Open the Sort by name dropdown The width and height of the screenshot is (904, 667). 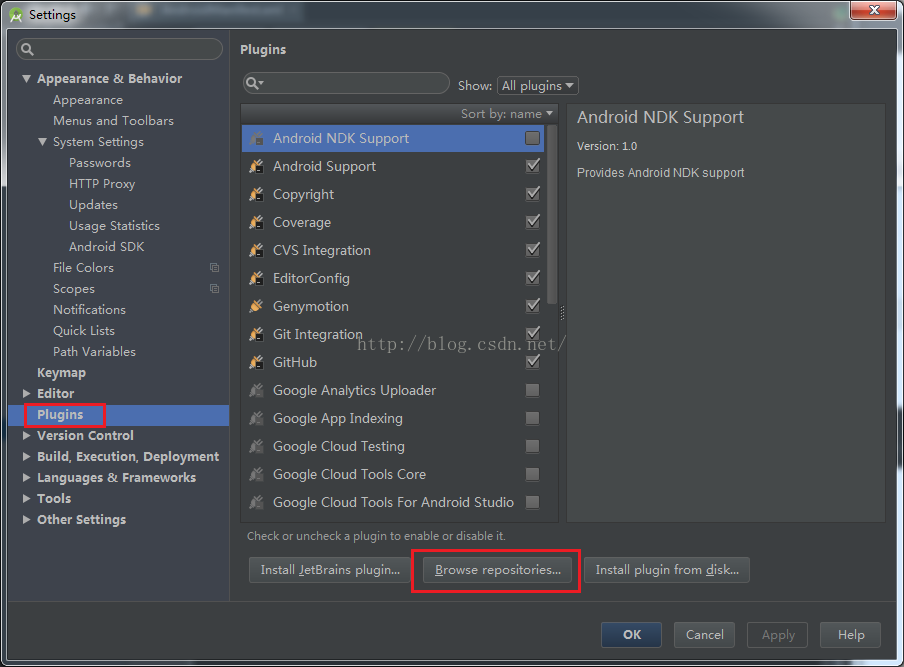(x=507, y=114)
